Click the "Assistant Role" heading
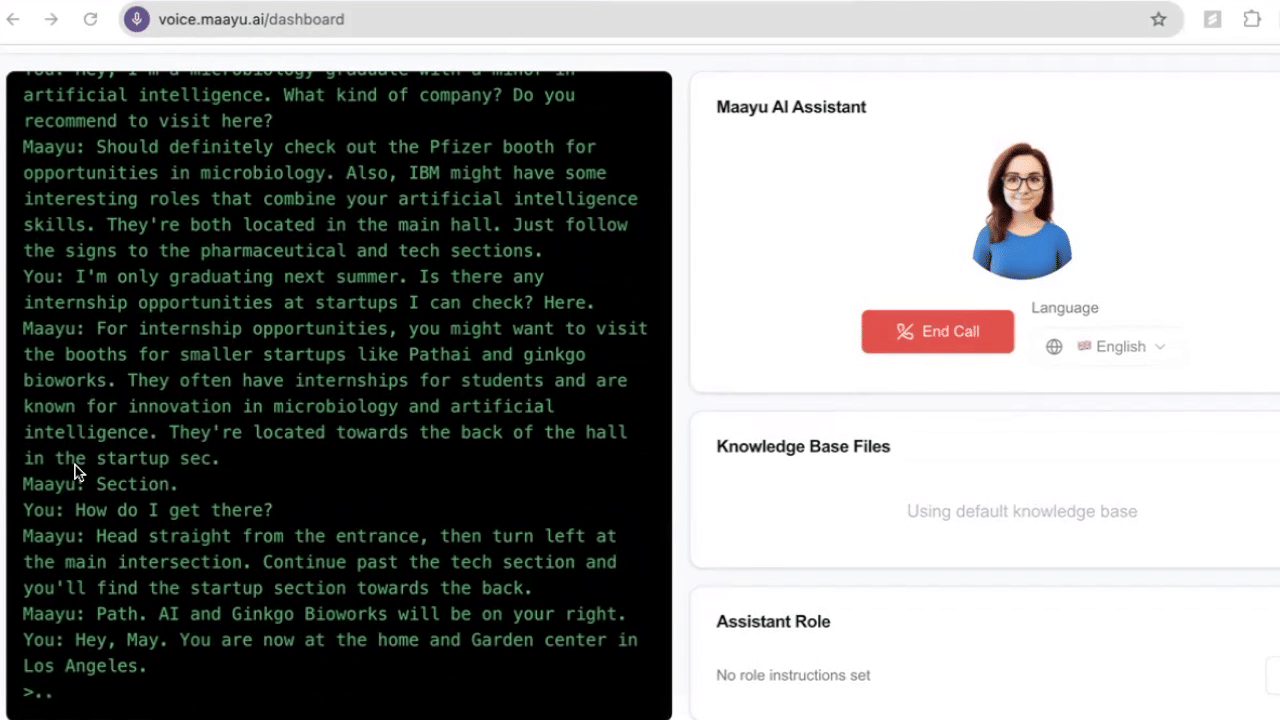The width and height of the screenshot is (1280, 720). 773,621
